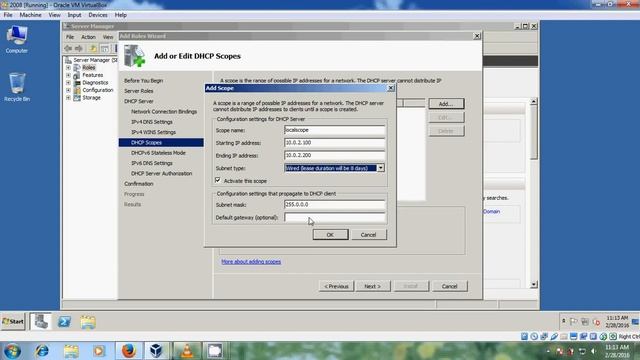The width and height of the screenshot is (640, 360).
Task: Select 'Network Connection Bindings' wizard step
Action: tap(164, 111)
